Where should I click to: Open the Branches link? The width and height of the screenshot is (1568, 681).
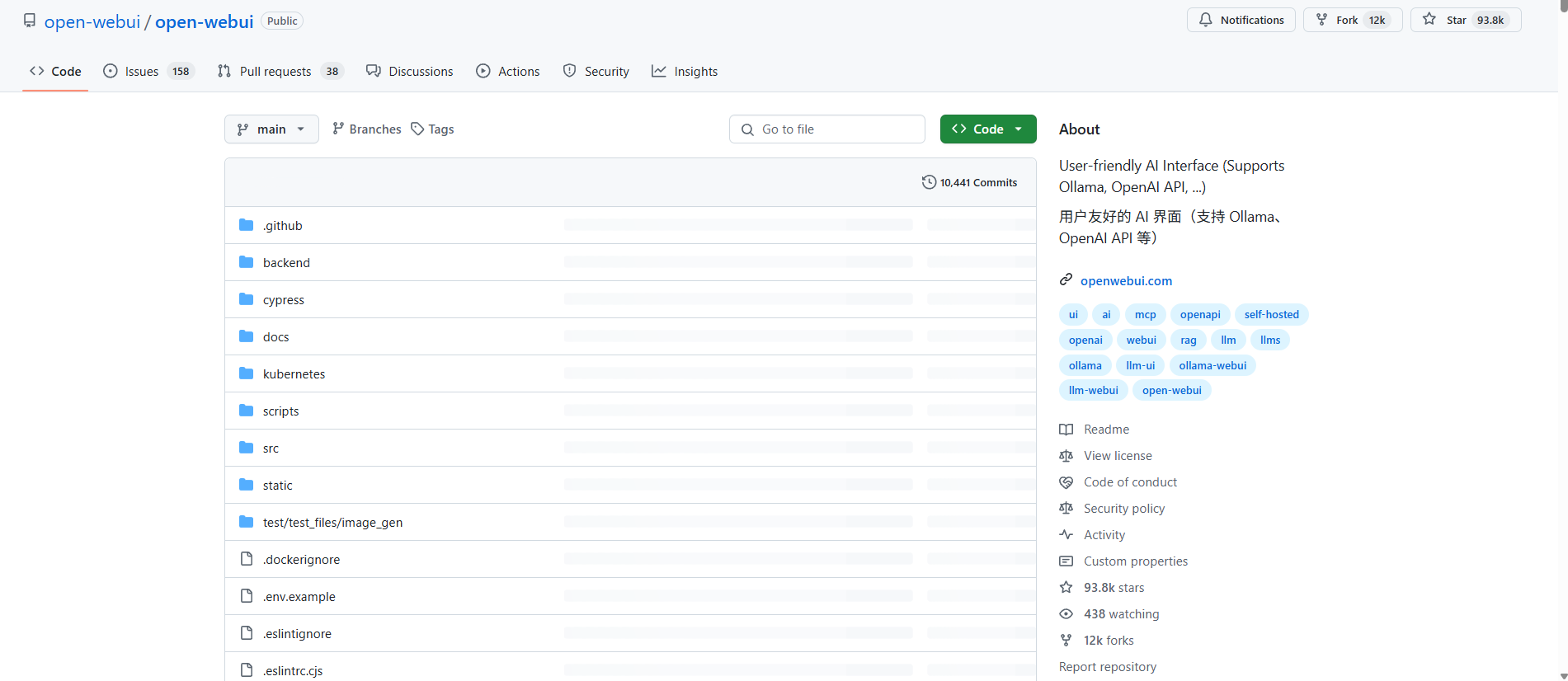tap(366, 129)
